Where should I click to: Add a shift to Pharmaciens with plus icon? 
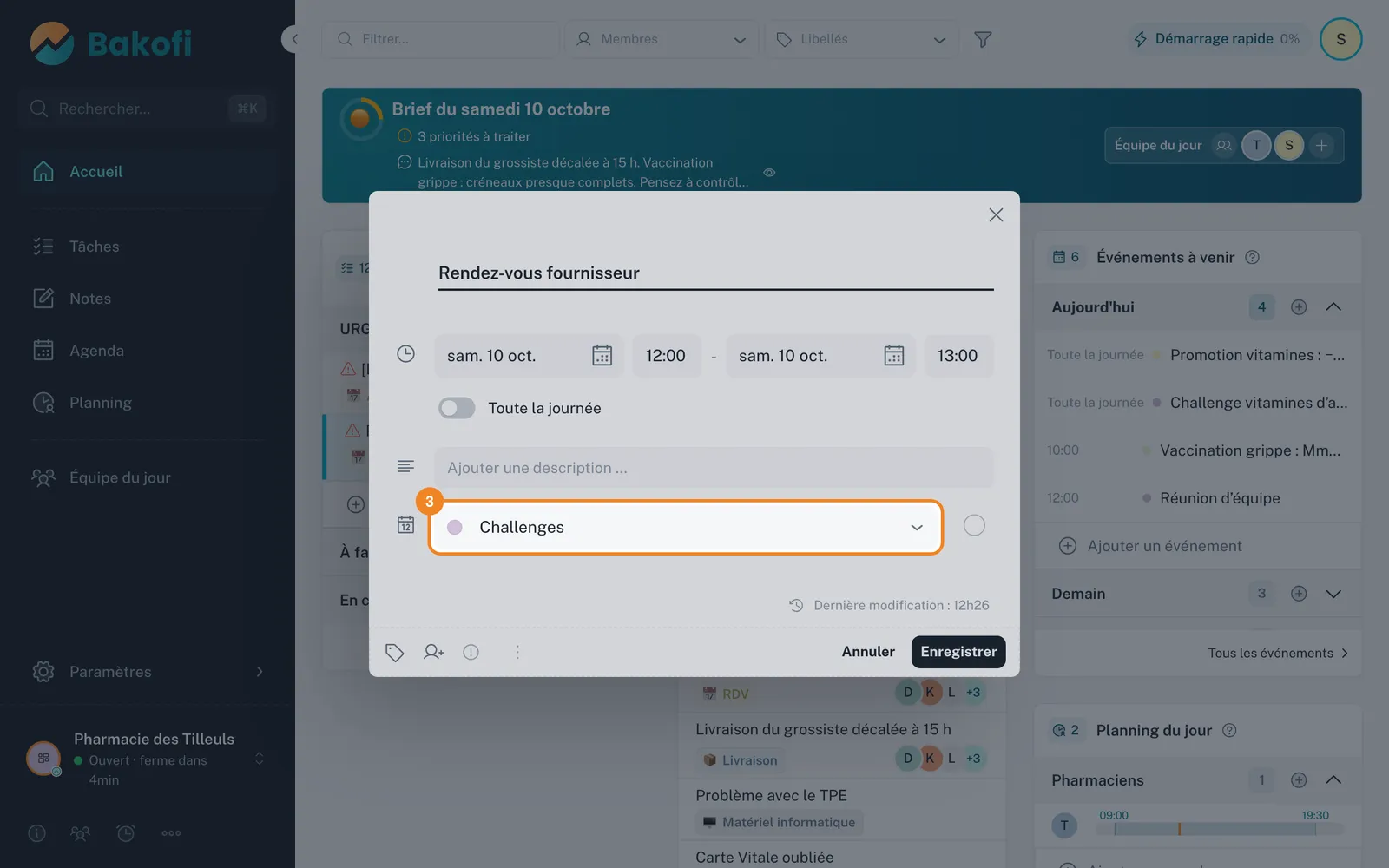coord(1299,780)
